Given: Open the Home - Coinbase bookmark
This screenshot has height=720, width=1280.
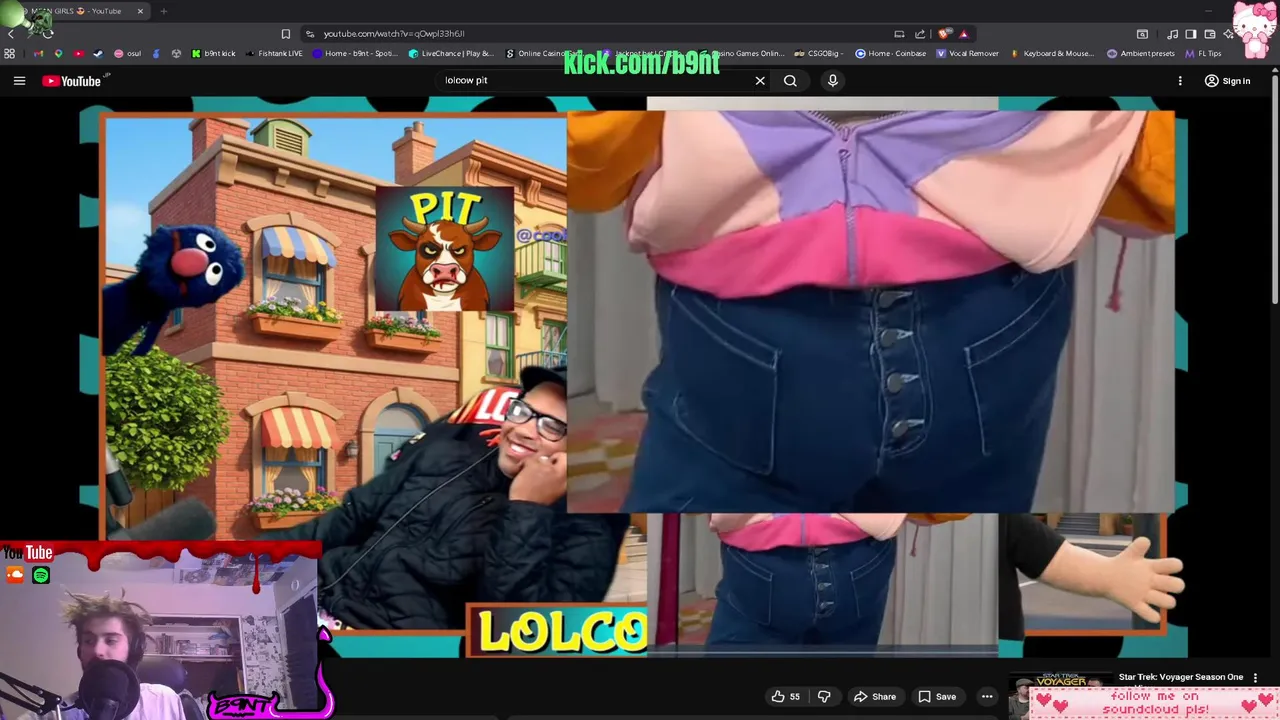Looking at the screenshot, I should coord(891,53).
